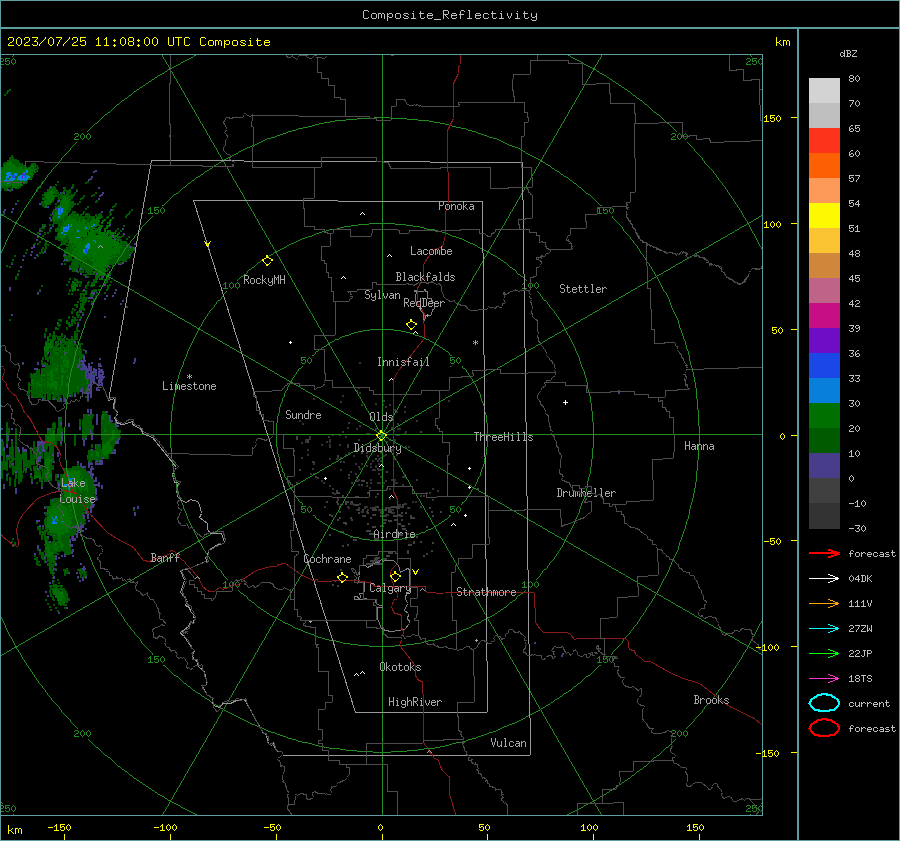The image size is (900, 841).
Task: Pick the purple 36-39 dBZ color swatch
Action: [x=824, y=341]
